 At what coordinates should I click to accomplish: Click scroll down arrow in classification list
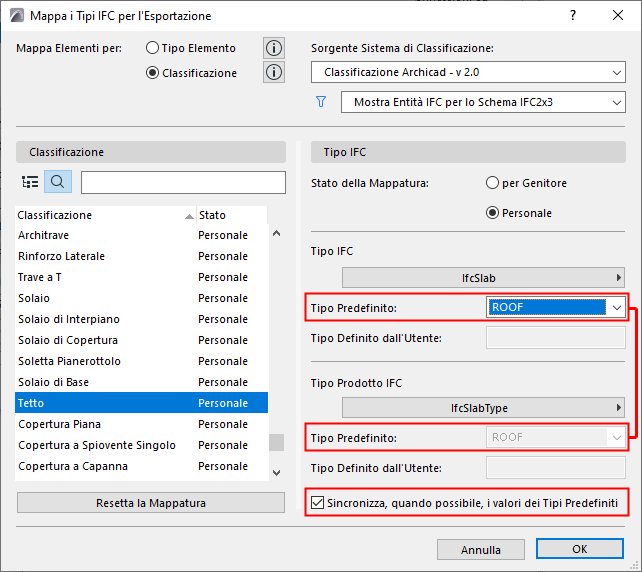276,473
